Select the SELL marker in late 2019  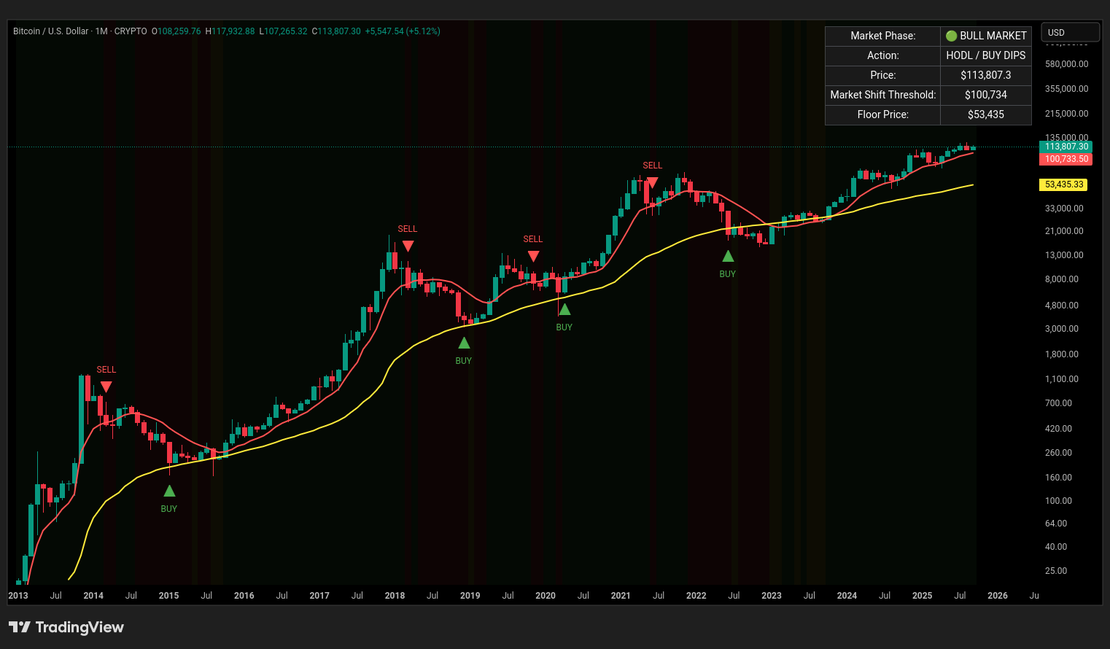(x=533, y=256)
